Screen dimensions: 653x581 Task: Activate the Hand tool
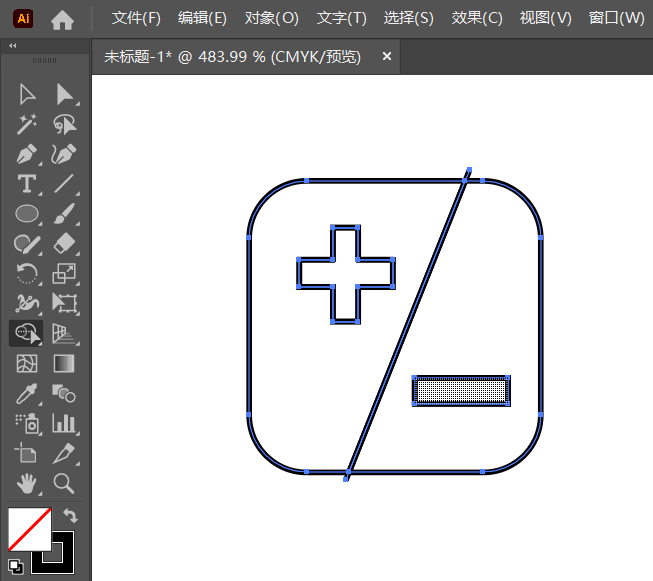coord(27,483)
